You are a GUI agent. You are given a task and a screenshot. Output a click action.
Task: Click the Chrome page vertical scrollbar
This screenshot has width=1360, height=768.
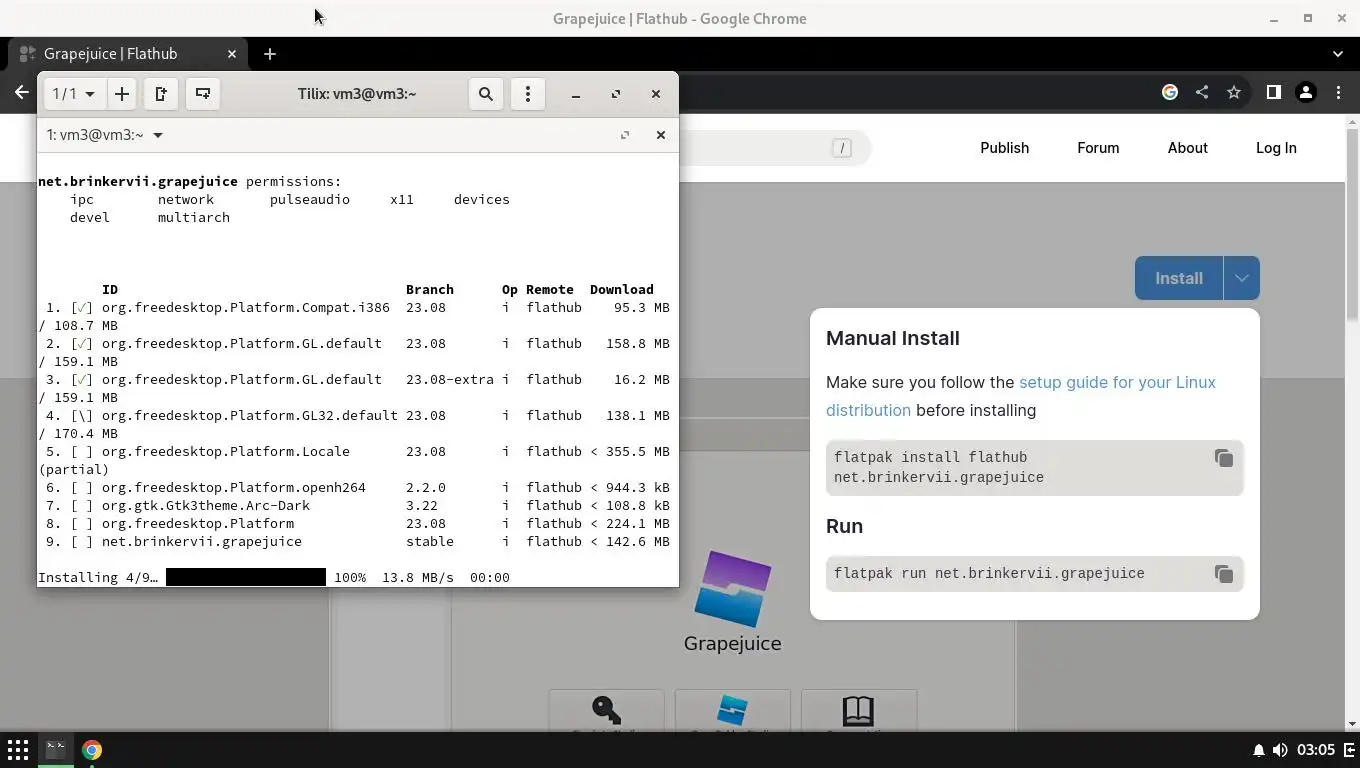(1352, 225)
